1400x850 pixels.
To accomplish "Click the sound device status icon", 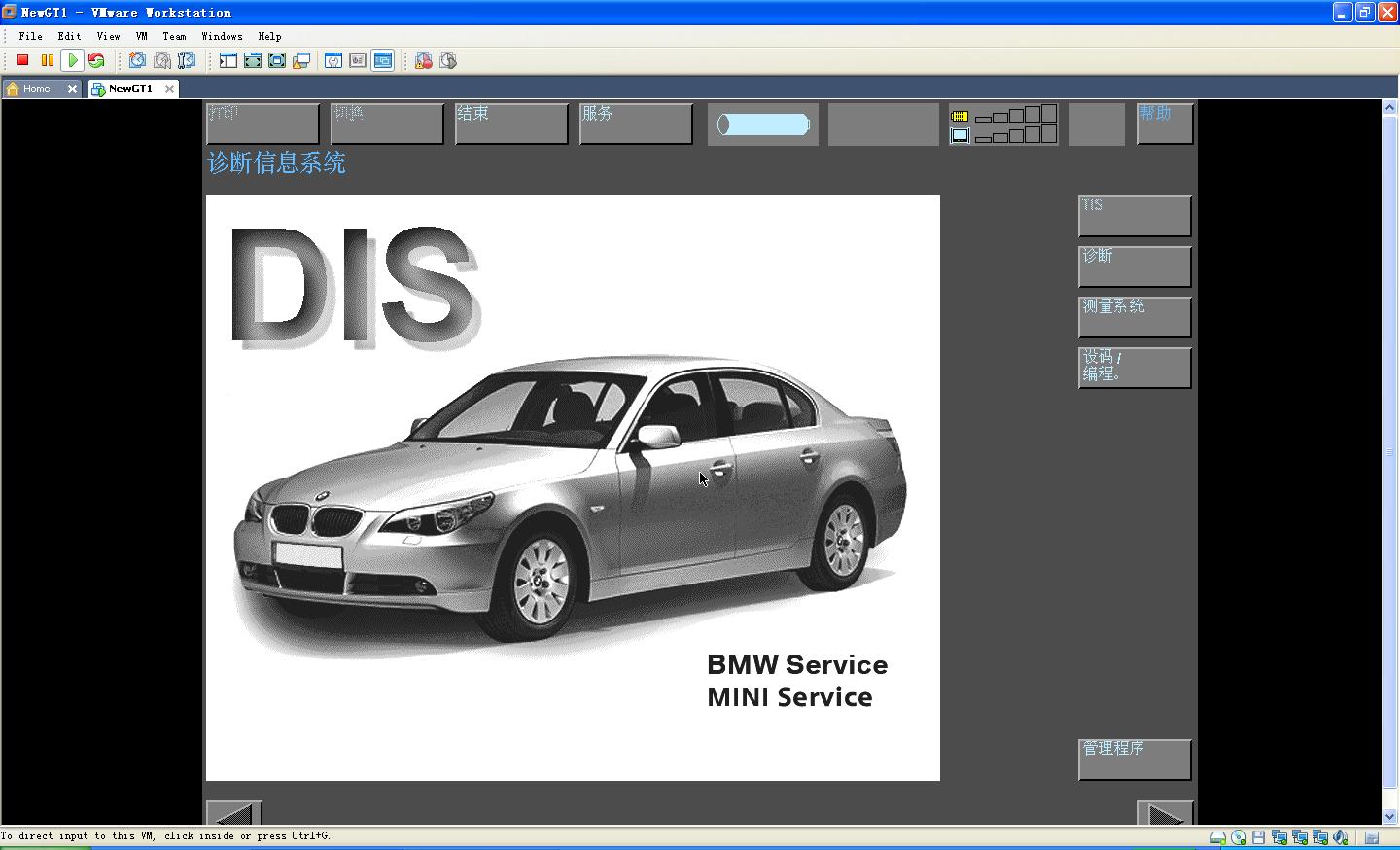I will coord(1341,837).
